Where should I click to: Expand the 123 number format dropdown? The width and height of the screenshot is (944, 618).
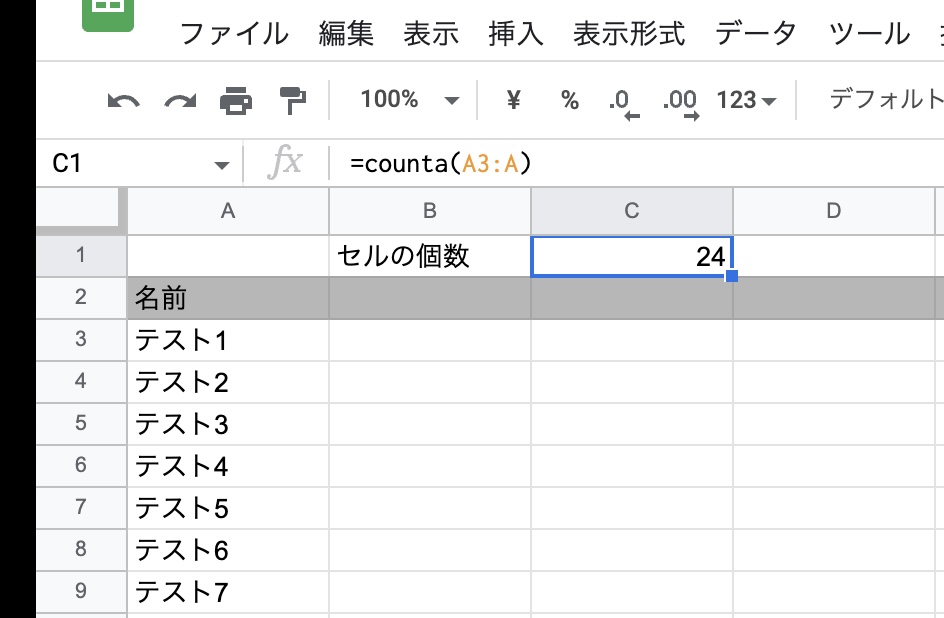click(746, 100)
